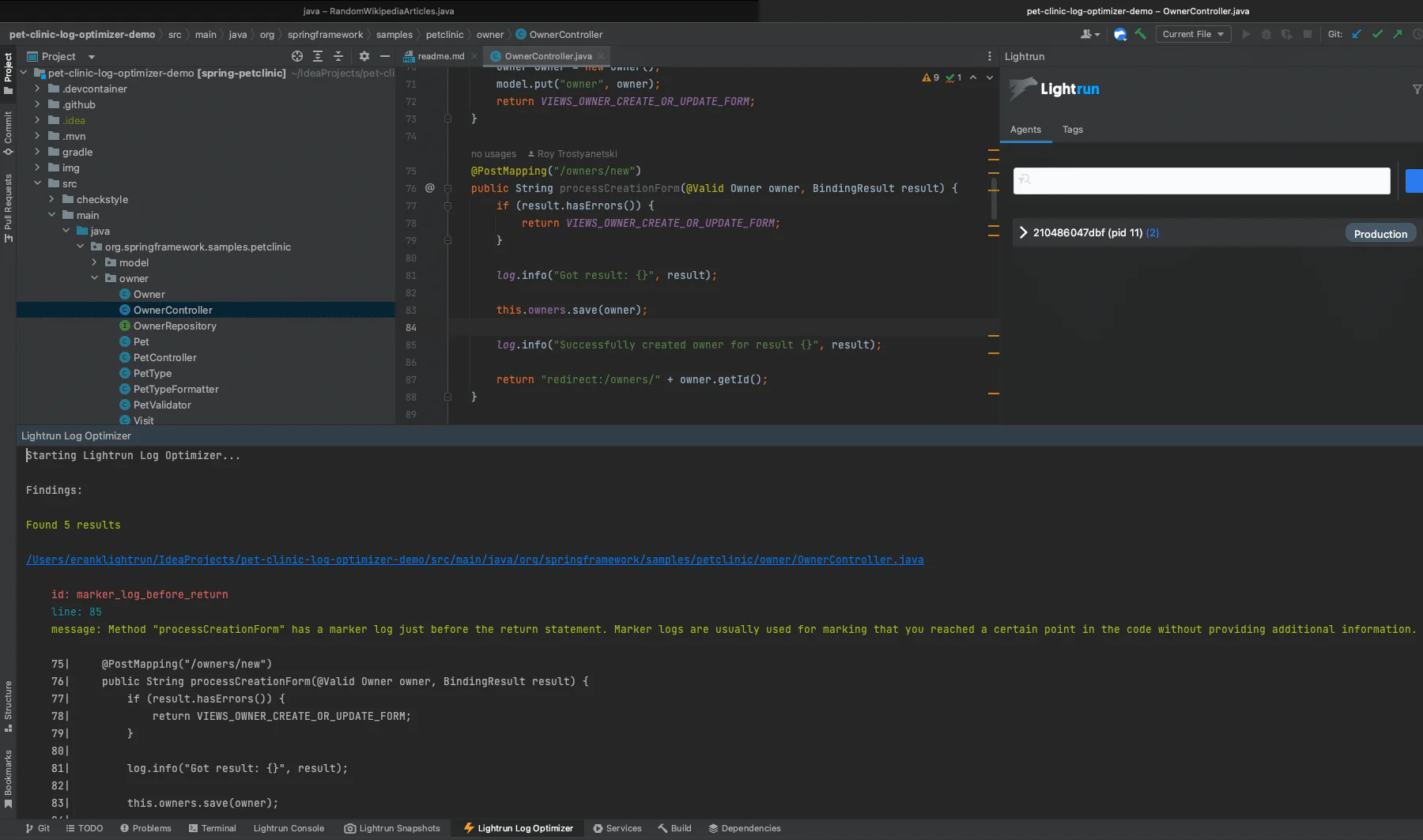Screen dimensions: 1423x840
Task: Expand the model package in tree
Action: click(93, 262)
